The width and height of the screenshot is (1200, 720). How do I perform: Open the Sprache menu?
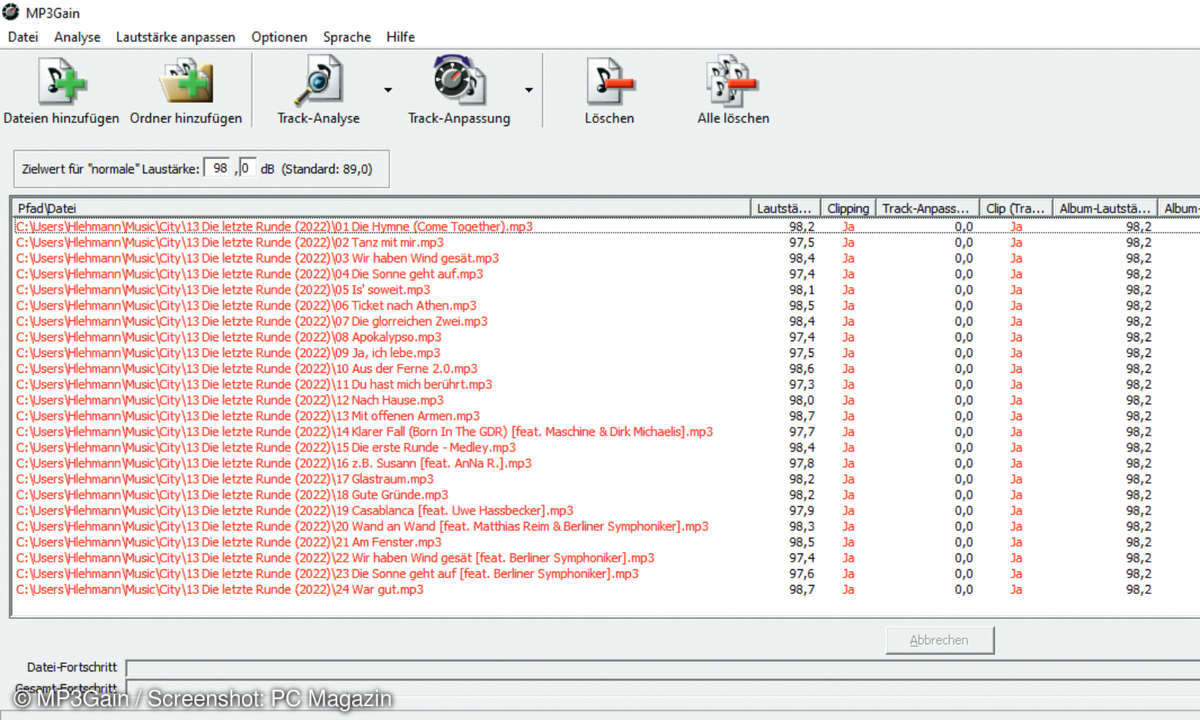click(x=347, y=37)
